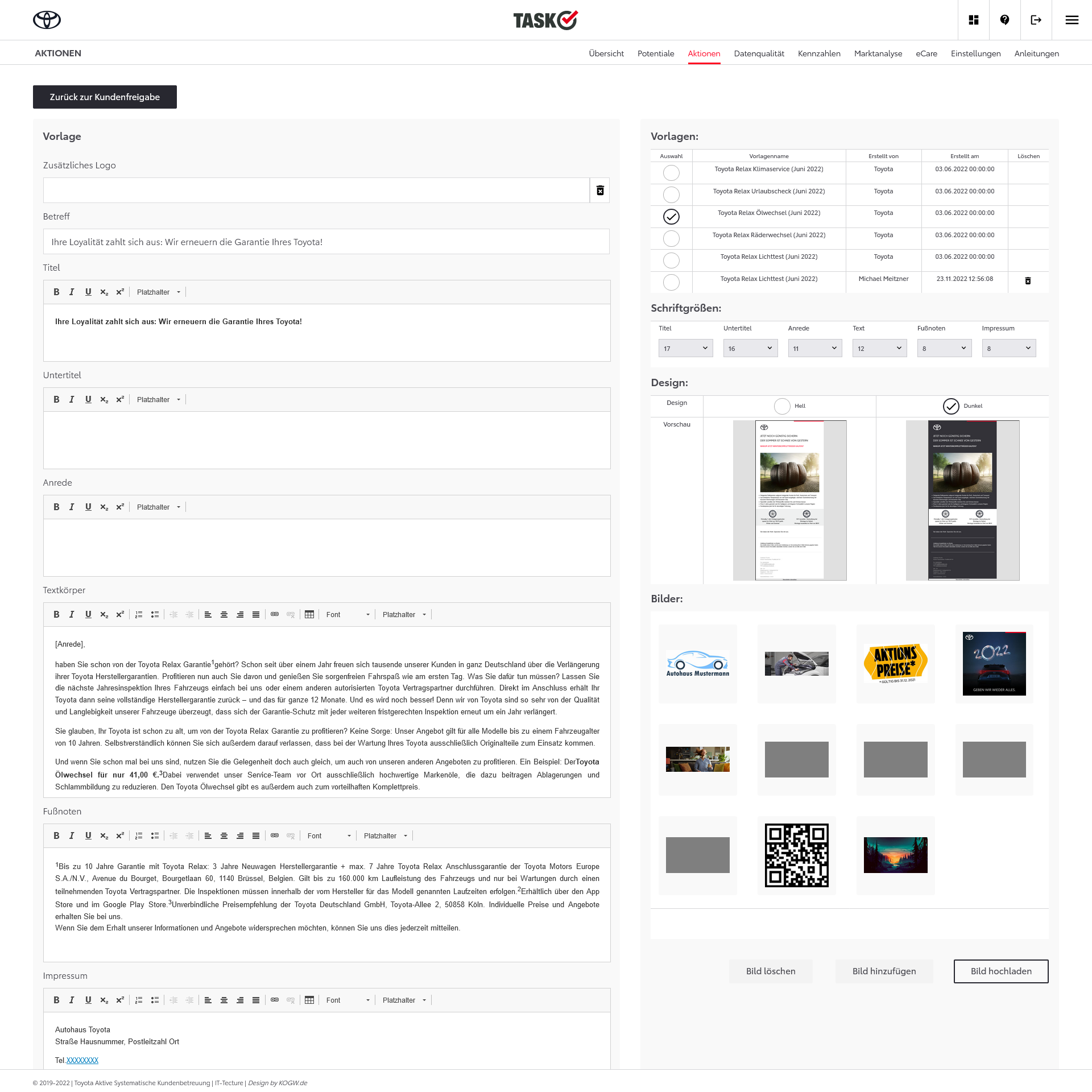This screenshot has width=1092, height=1092.
Task: Delete Michael Meitzner's Lichttest template
Action: [x=1028, y=281]
